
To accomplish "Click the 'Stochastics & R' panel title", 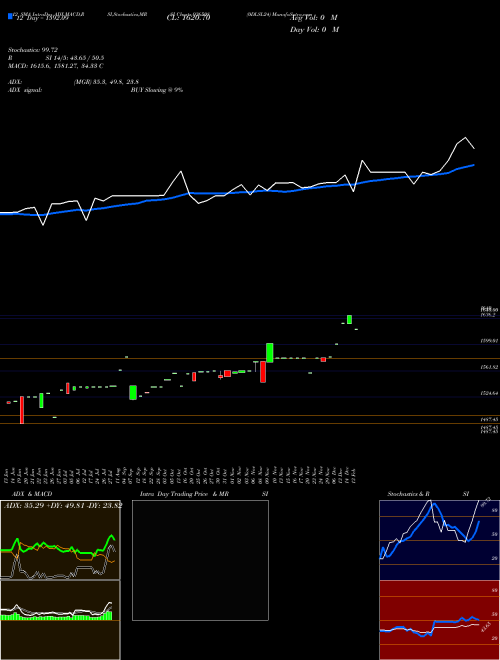I will tap(409, 494).
